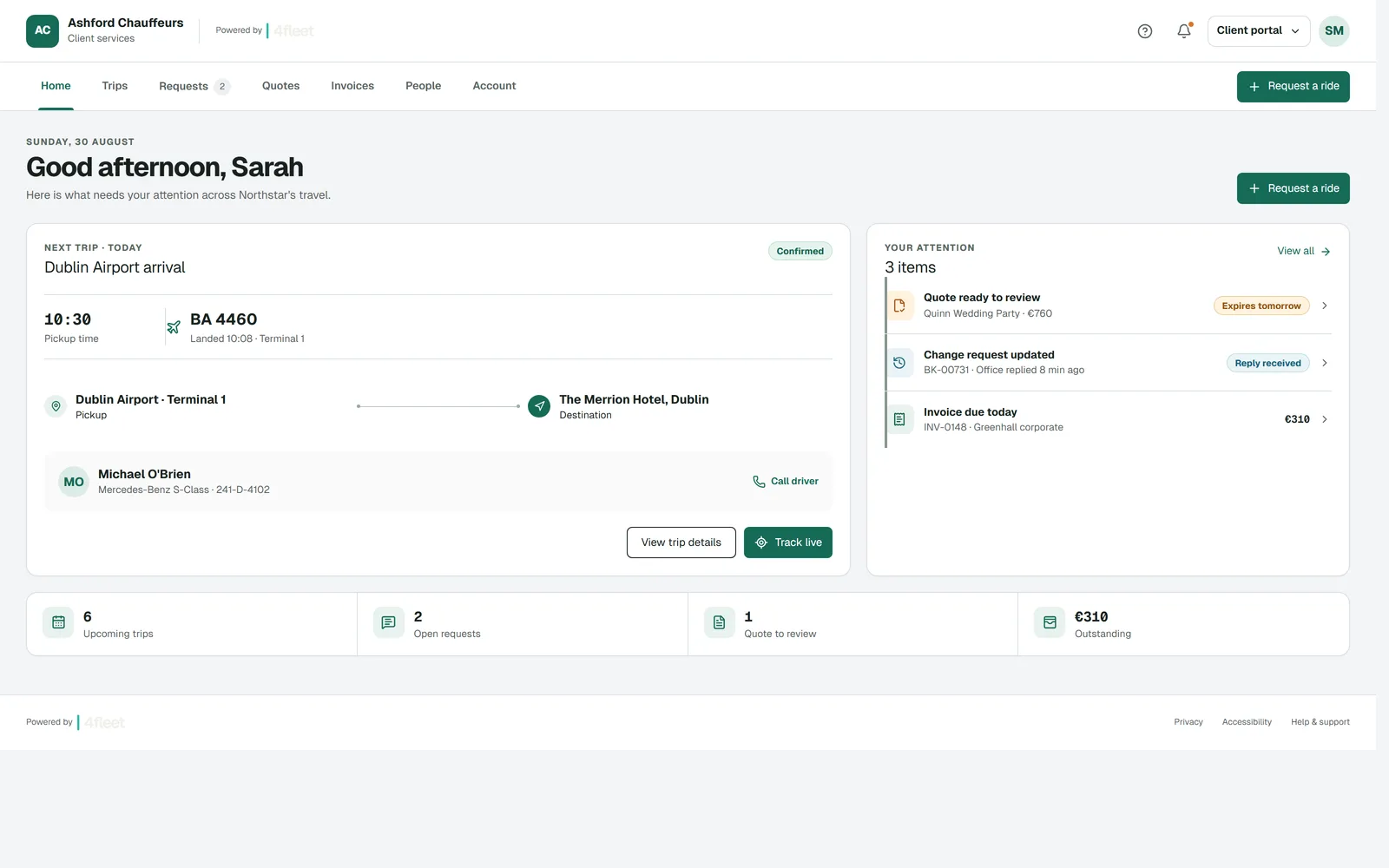Click the invoice receipt icon in attention list
Viewport: 1389px width, 868px height.
click(899, 419)
